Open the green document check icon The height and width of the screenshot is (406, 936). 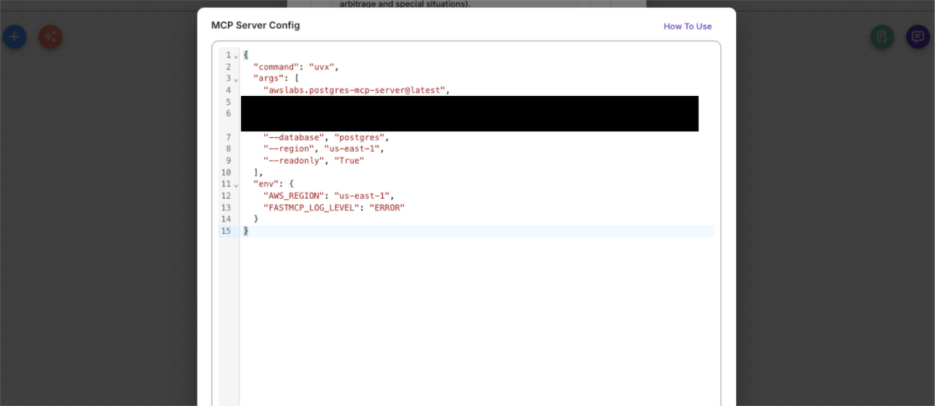[x=882, y=37]
